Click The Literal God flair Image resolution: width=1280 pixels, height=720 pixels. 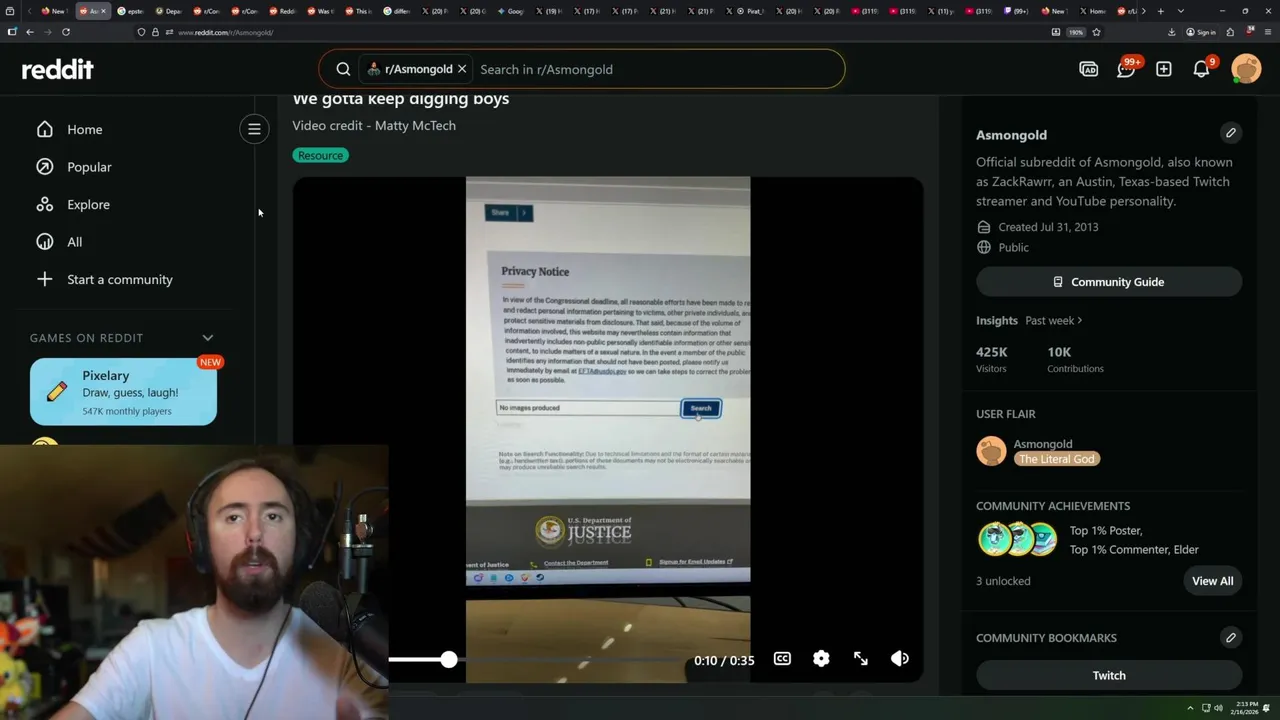coord(1056,459)
